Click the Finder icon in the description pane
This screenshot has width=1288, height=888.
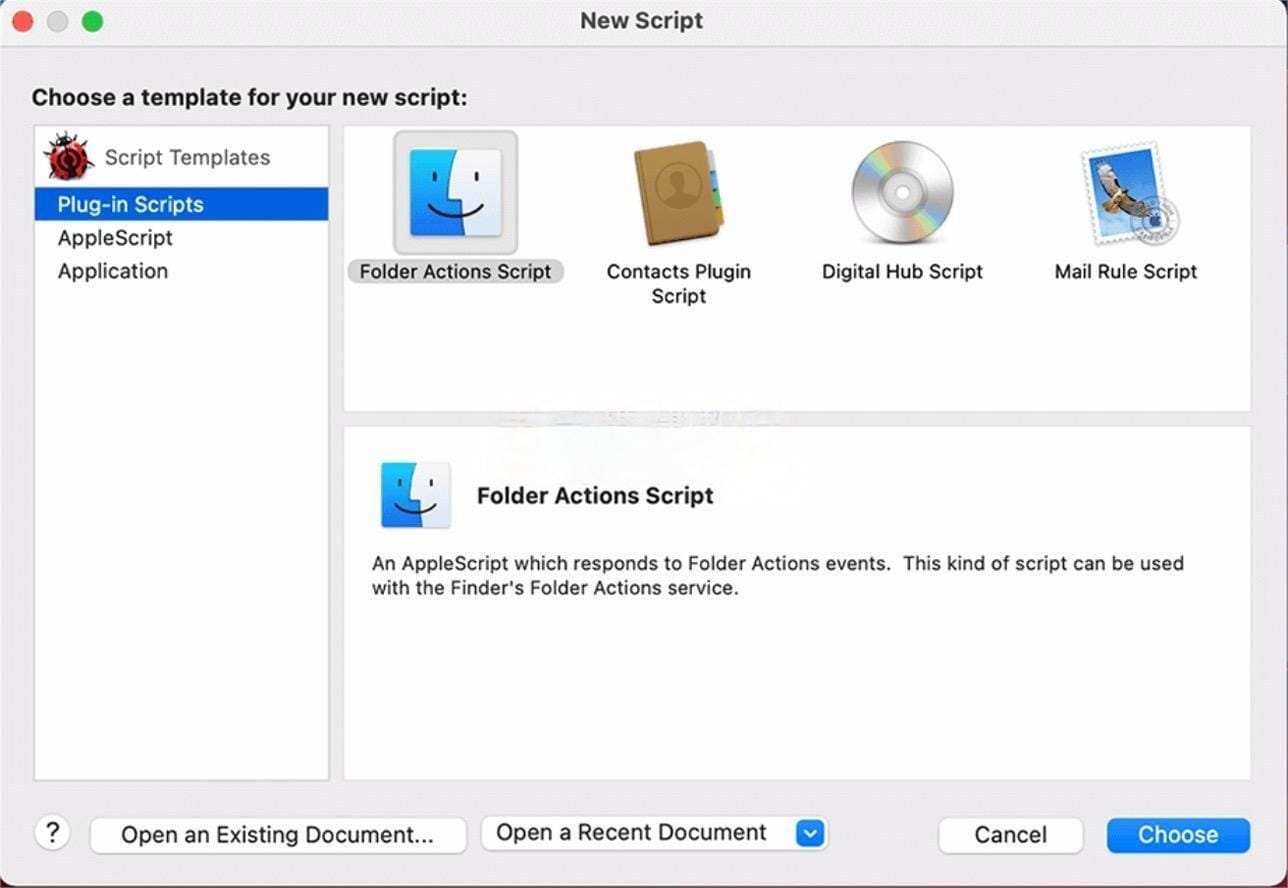(x=416, y=495)
